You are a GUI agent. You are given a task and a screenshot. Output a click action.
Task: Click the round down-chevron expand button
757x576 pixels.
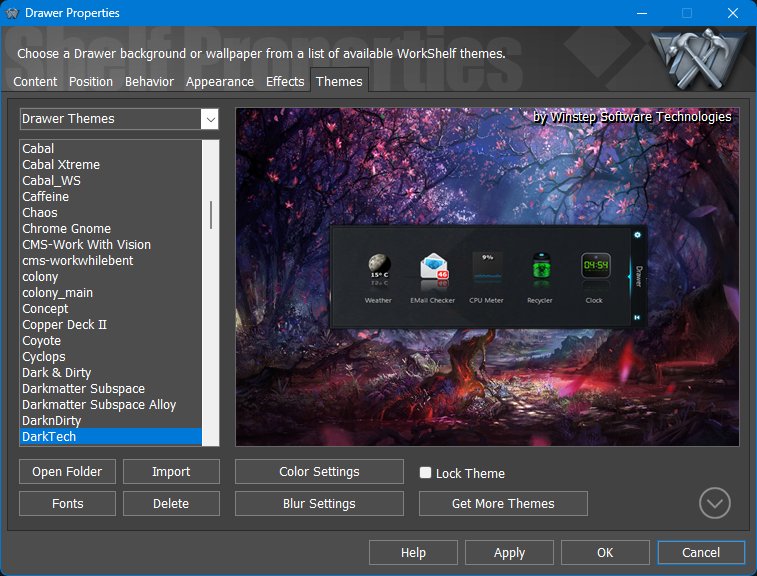click(x=715, y=503)
